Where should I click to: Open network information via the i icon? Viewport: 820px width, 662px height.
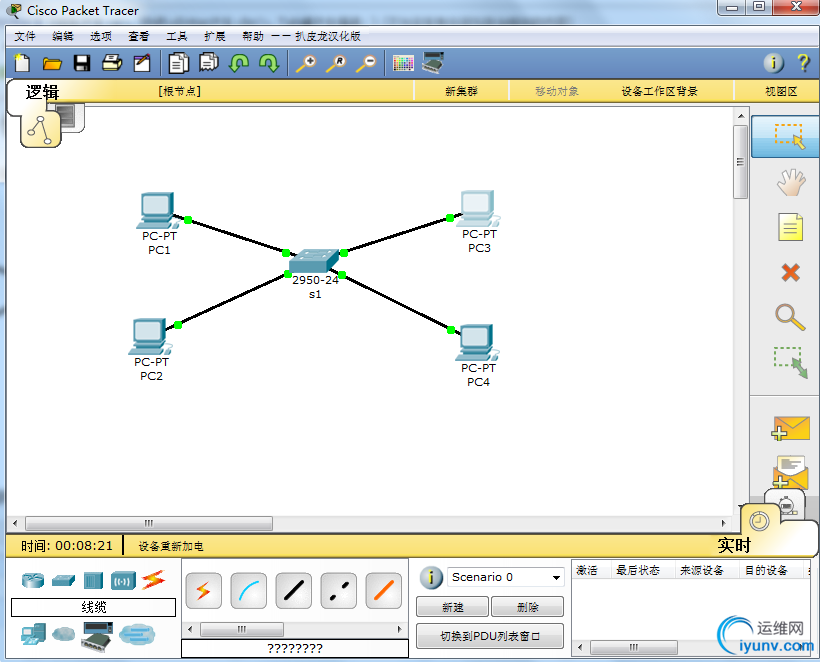[x=773, y=63]
